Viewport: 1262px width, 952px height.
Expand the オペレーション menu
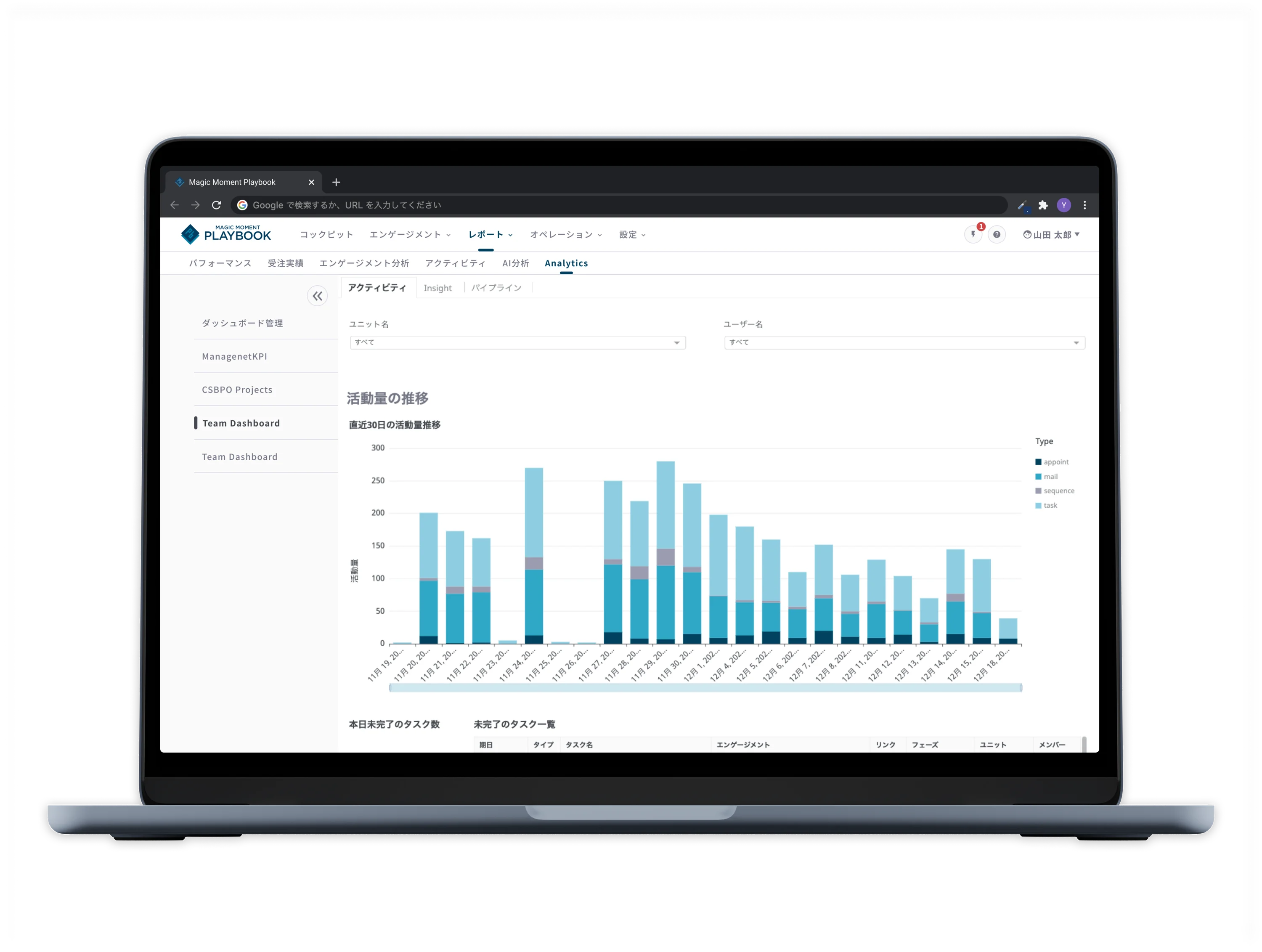[x=566, y=234]
